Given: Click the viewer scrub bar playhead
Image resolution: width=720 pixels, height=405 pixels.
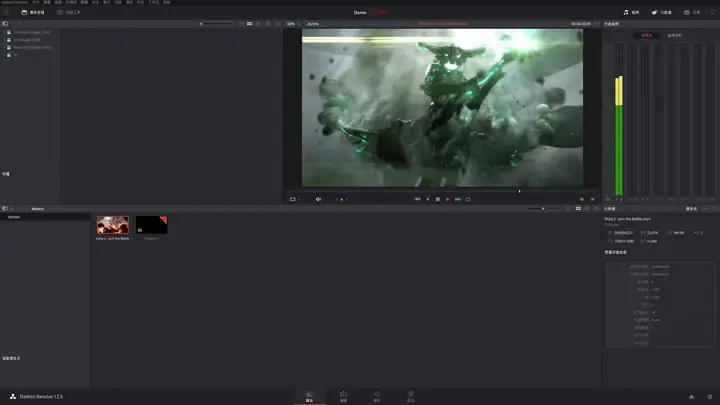Looking at the screenshot, I should click(x=519, y=191).
